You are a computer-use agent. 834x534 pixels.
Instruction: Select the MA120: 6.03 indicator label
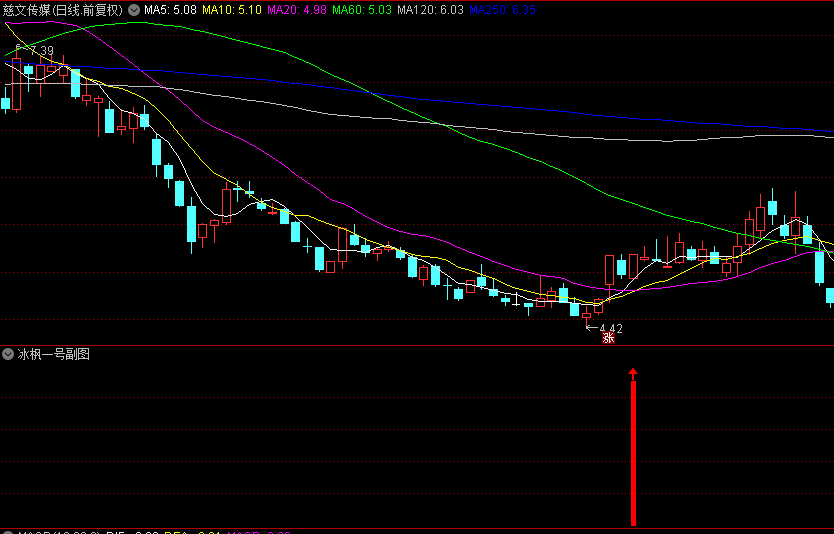point(430,10)
